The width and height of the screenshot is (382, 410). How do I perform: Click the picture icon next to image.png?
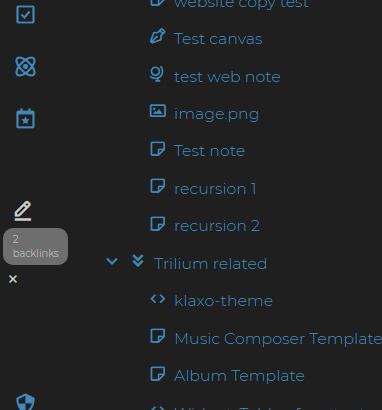[158, 111]
